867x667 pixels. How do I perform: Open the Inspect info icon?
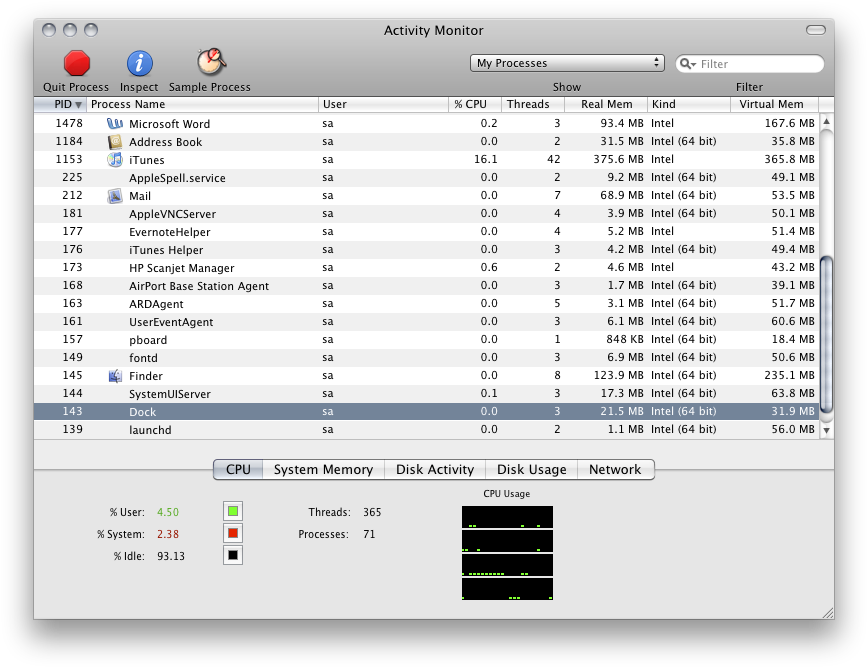139,63
